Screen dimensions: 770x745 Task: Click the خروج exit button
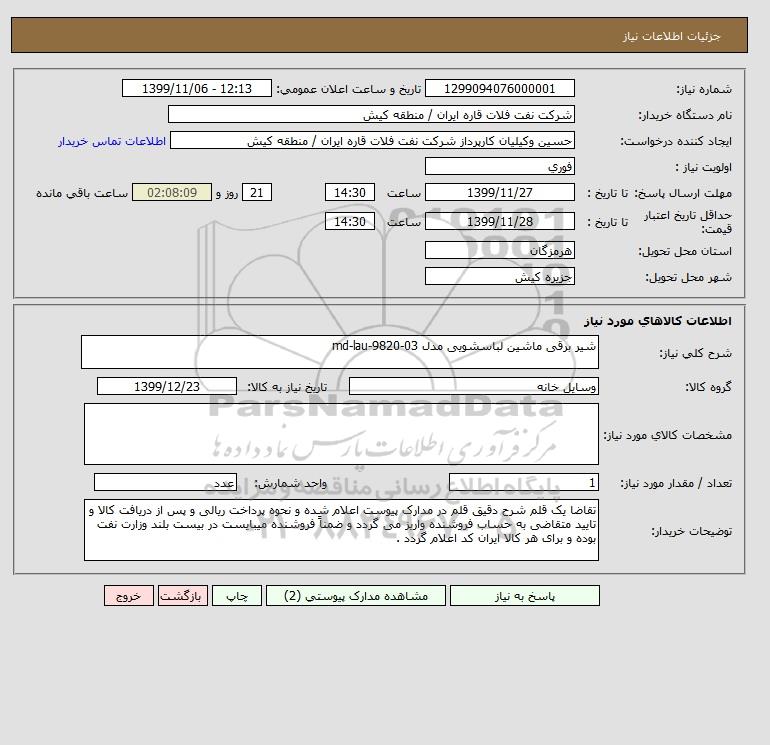129,596
